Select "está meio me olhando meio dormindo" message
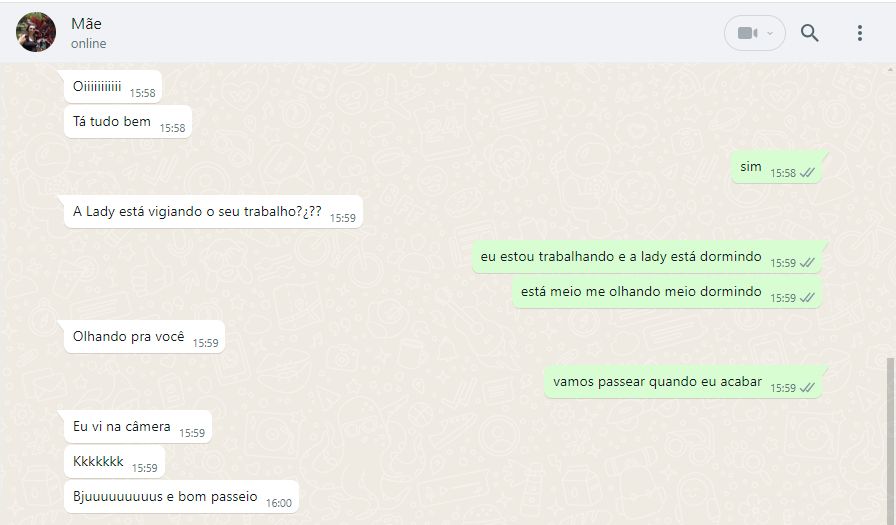896x525 pixels. pos(667,292)
